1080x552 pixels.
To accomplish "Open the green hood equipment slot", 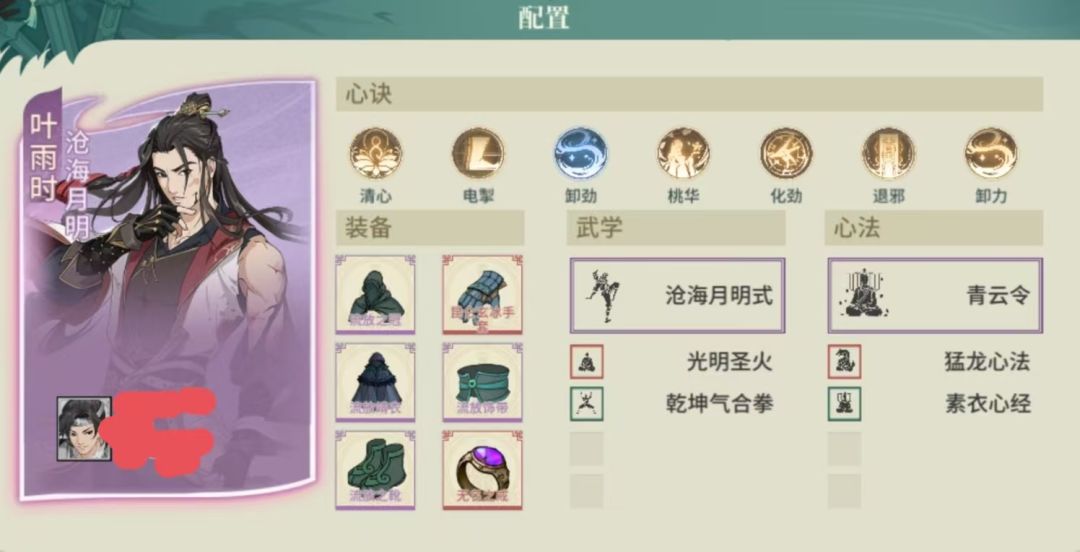I will pos(375,294).
